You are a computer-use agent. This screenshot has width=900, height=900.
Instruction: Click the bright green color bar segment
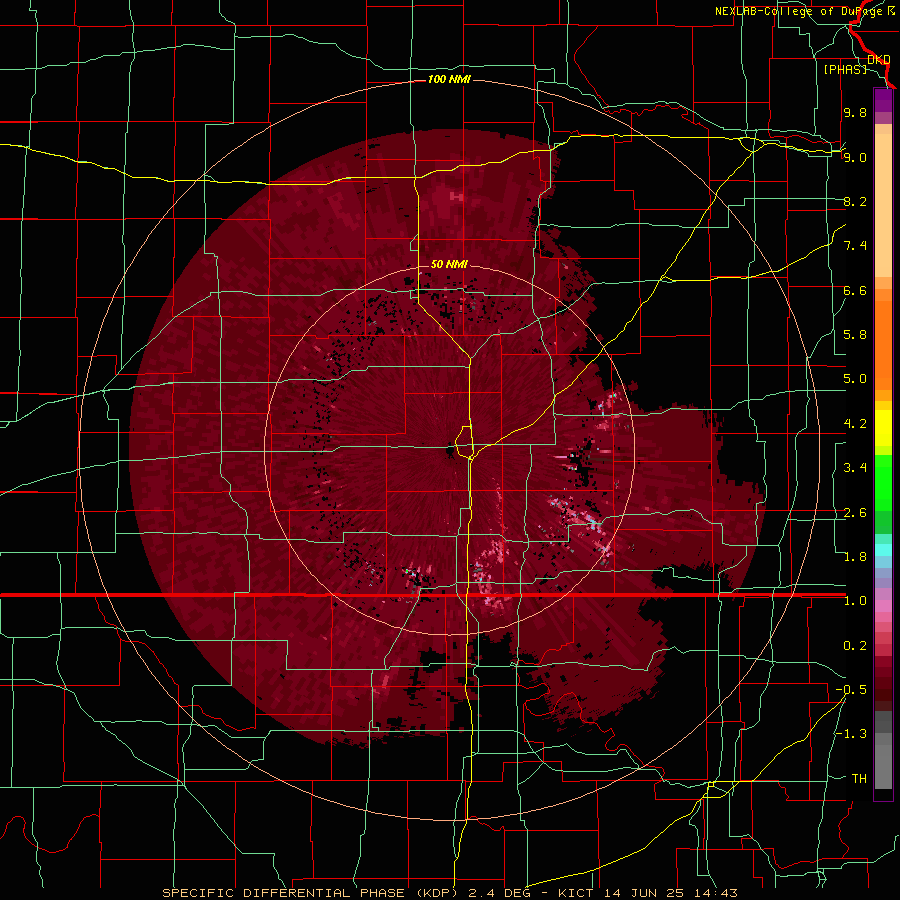coord(883,483)
